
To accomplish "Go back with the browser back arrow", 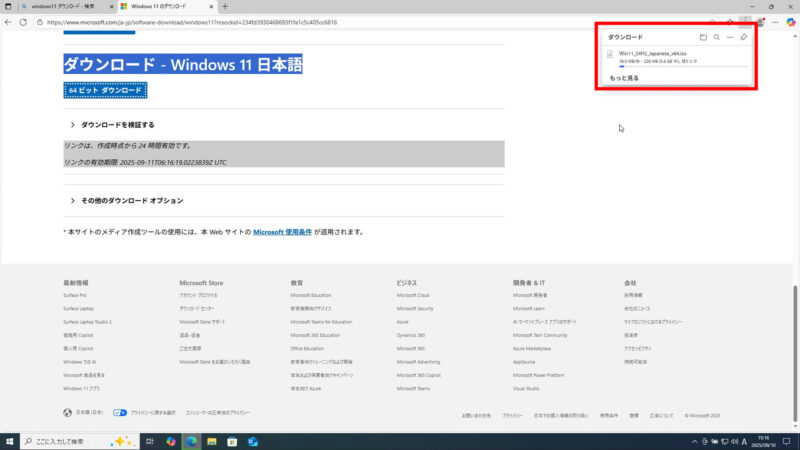I will [x=9, y=21].
